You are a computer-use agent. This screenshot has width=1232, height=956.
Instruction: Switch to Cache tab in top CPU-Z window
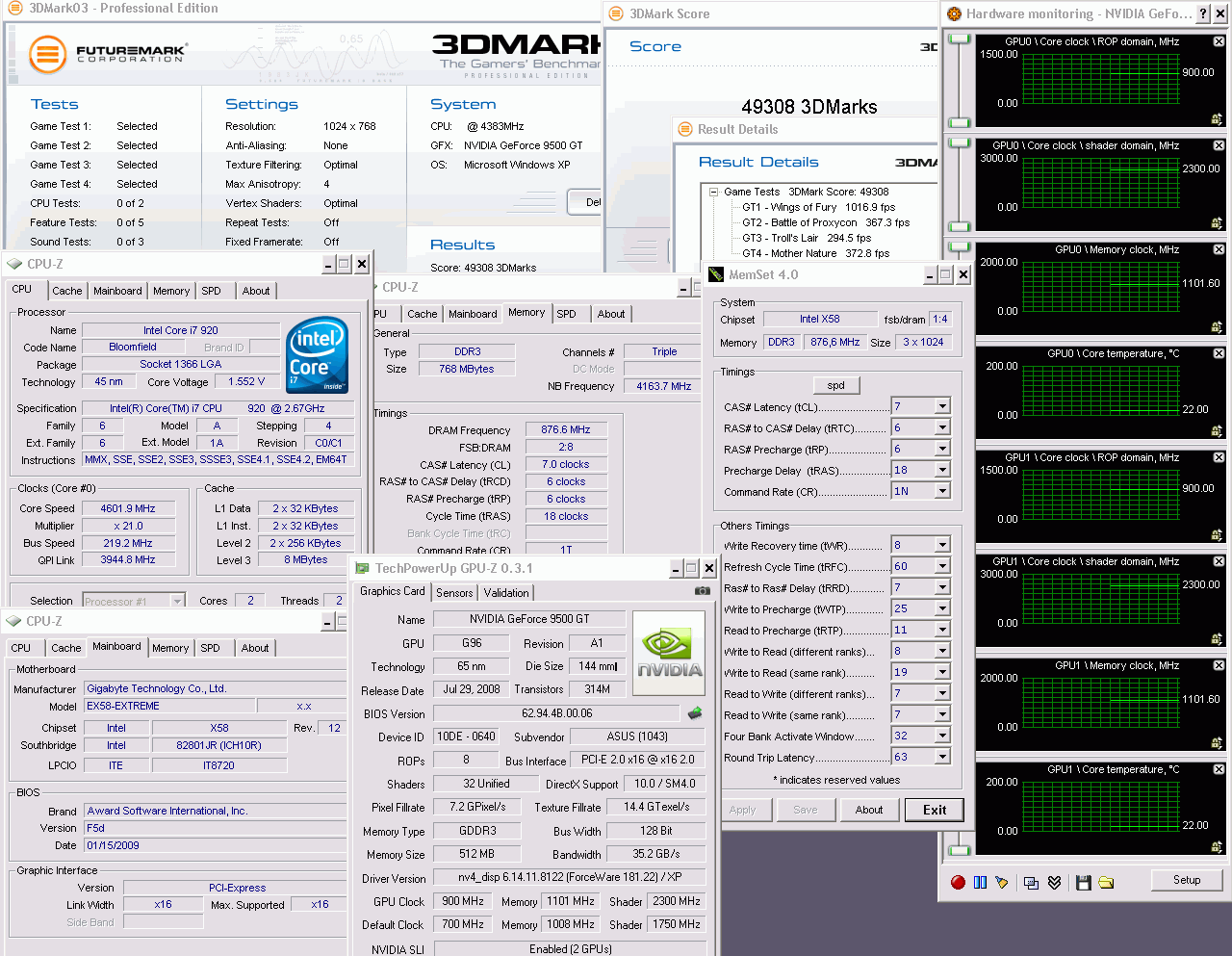[67, 291]
